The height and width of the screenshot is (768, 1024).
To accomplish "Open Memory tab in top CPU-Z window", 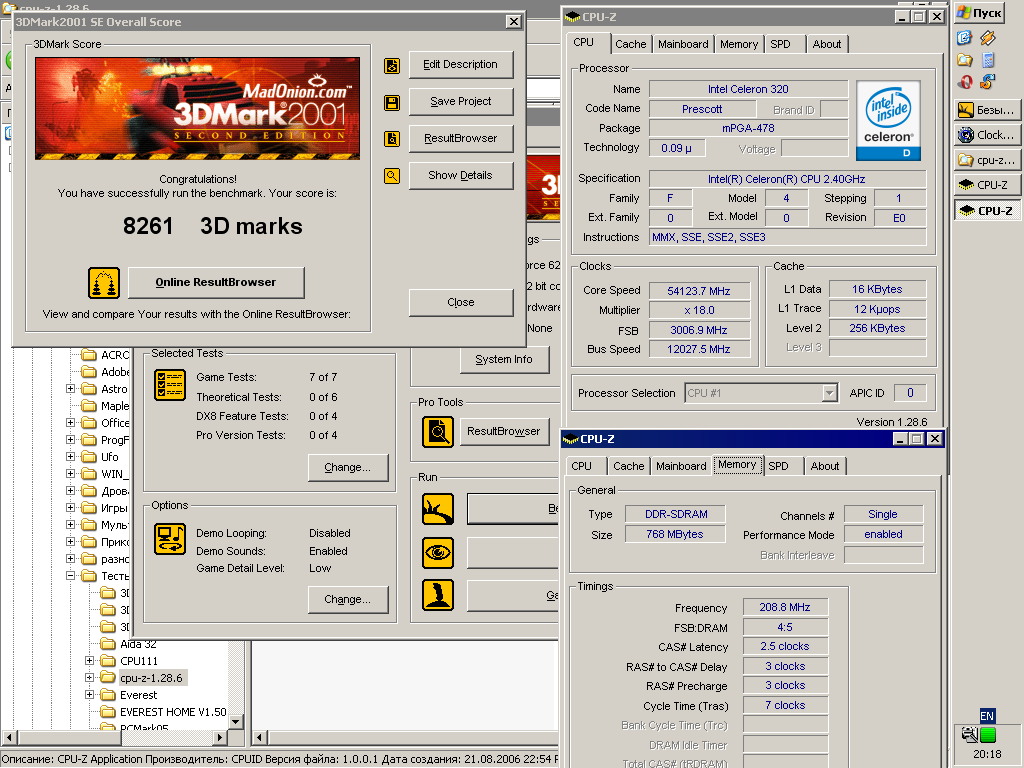I will (739, 44).
